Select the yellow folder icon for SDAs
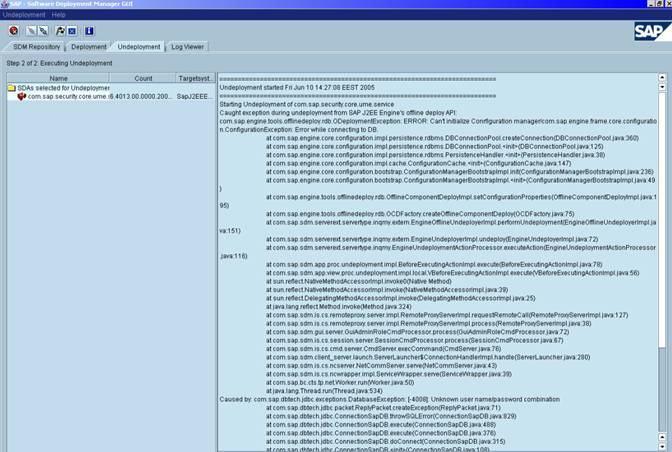 [11, 88]
